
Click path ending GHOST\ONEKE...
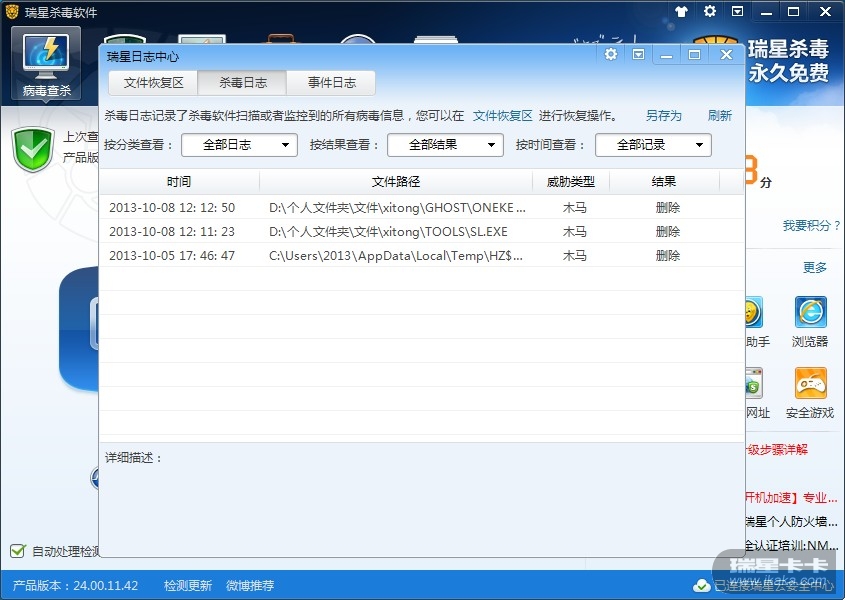[x=397, y=208]
